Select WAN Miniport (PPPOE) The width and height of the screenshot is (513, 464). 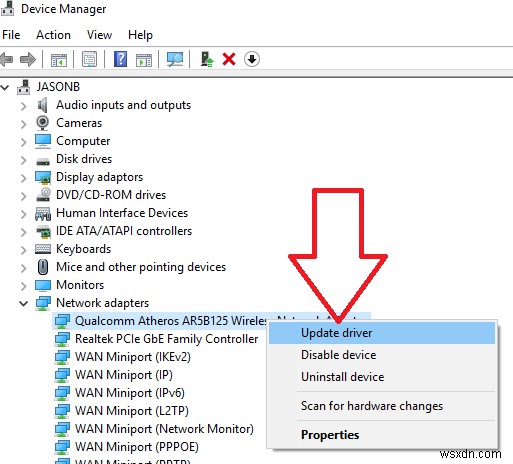137,447
